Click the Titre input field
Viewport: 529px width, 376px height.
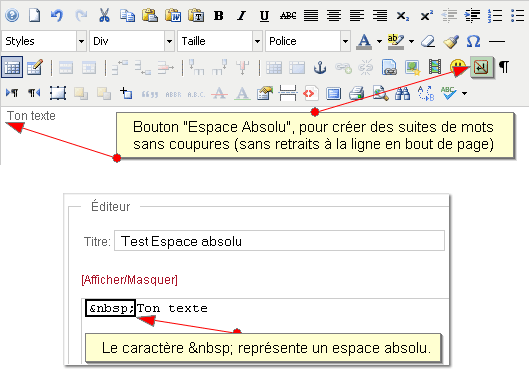[x=279, y=241]
